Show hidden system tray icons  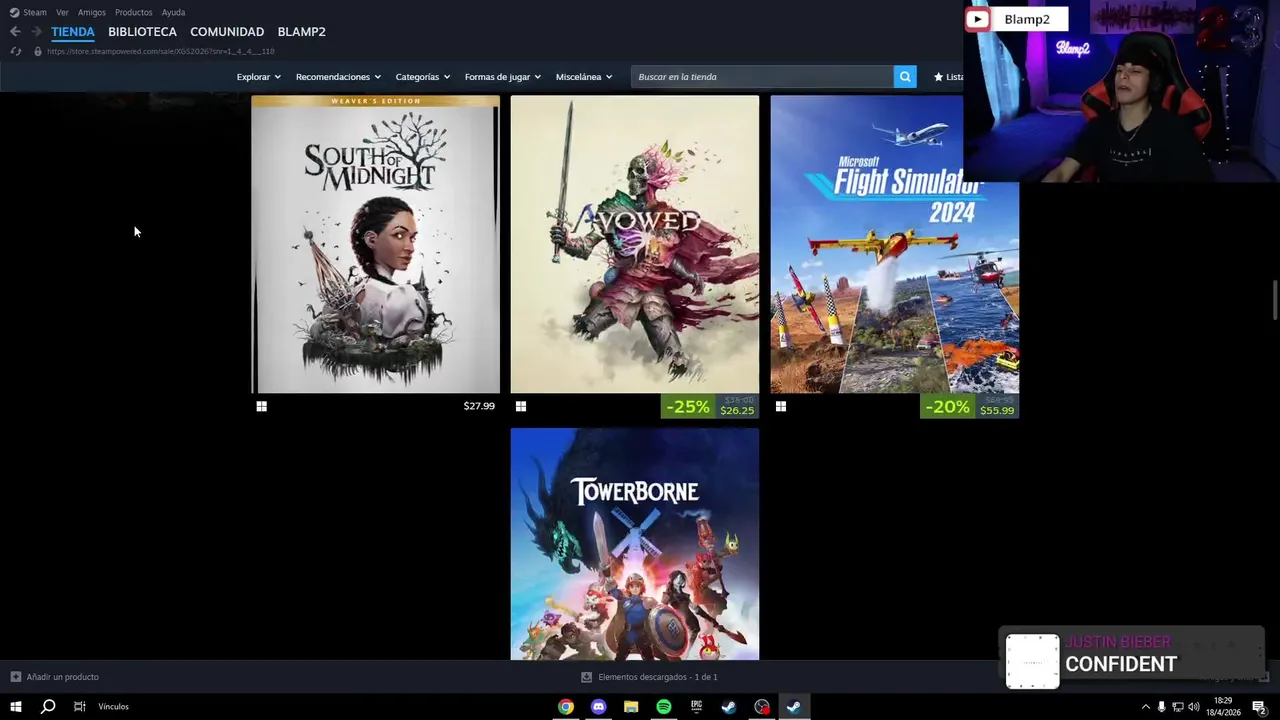[x=1146, y=707]
